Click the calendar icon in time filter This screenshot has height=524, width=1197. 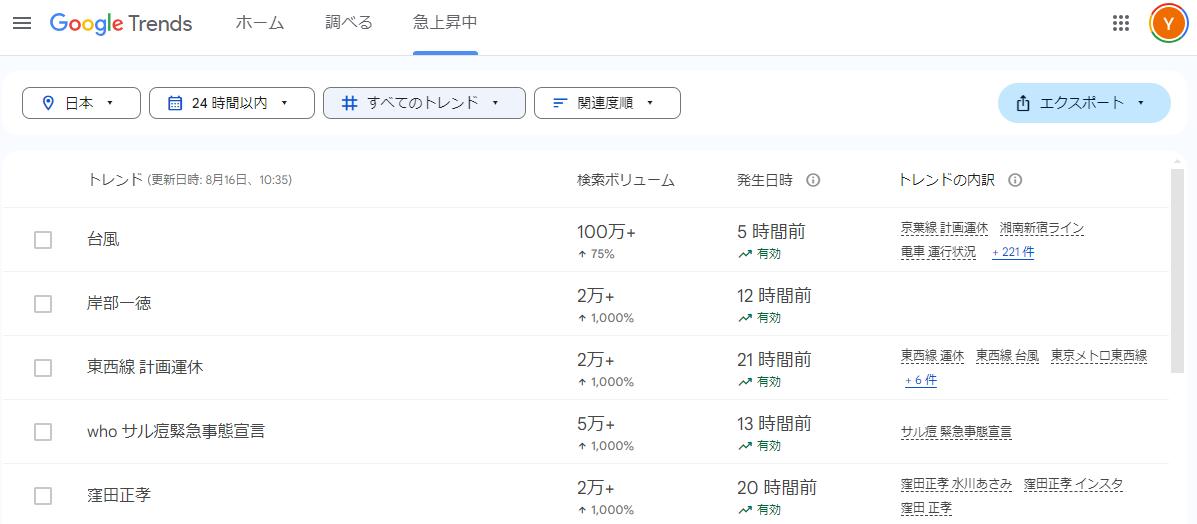(175, 103)
